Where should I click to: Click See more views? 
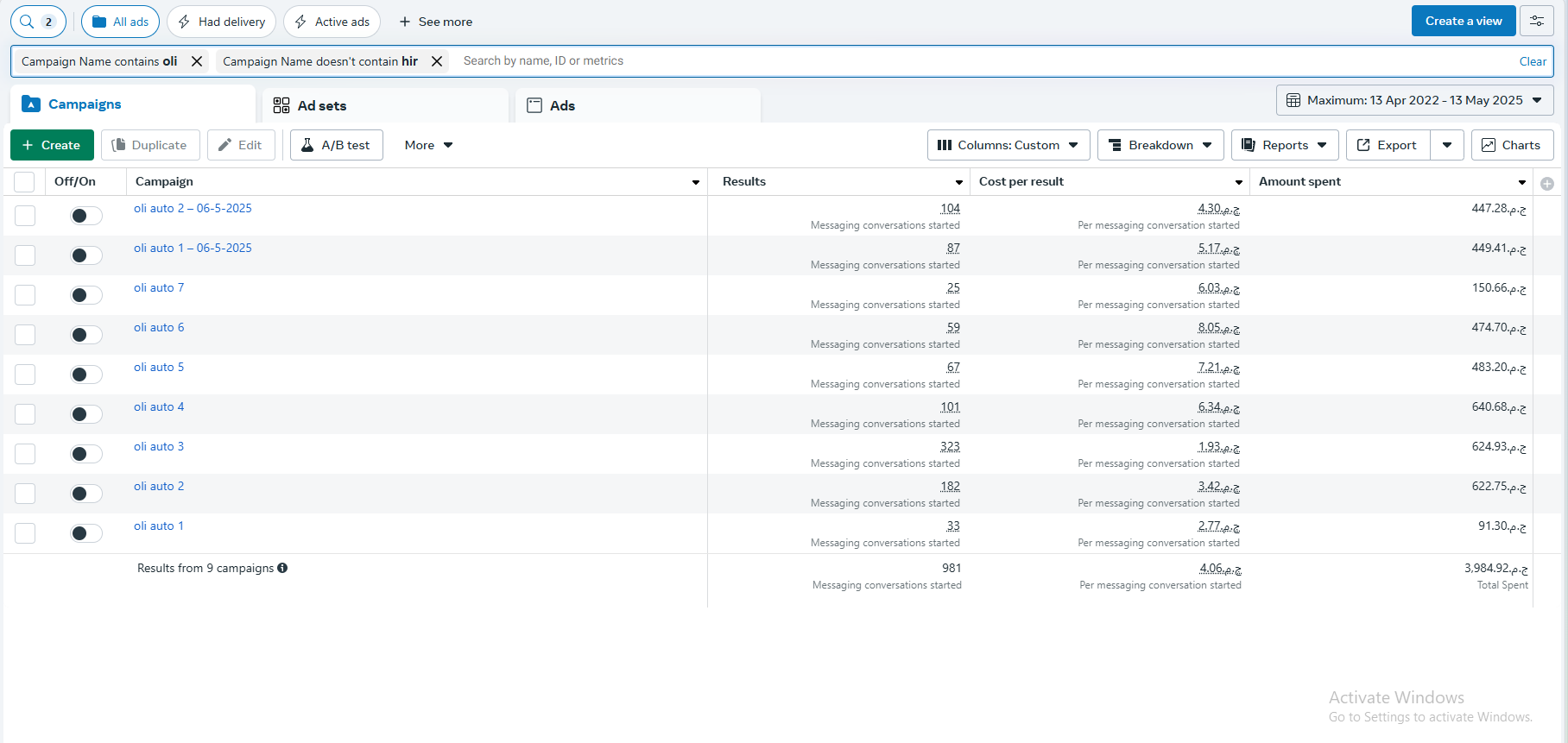pos(435,22)
